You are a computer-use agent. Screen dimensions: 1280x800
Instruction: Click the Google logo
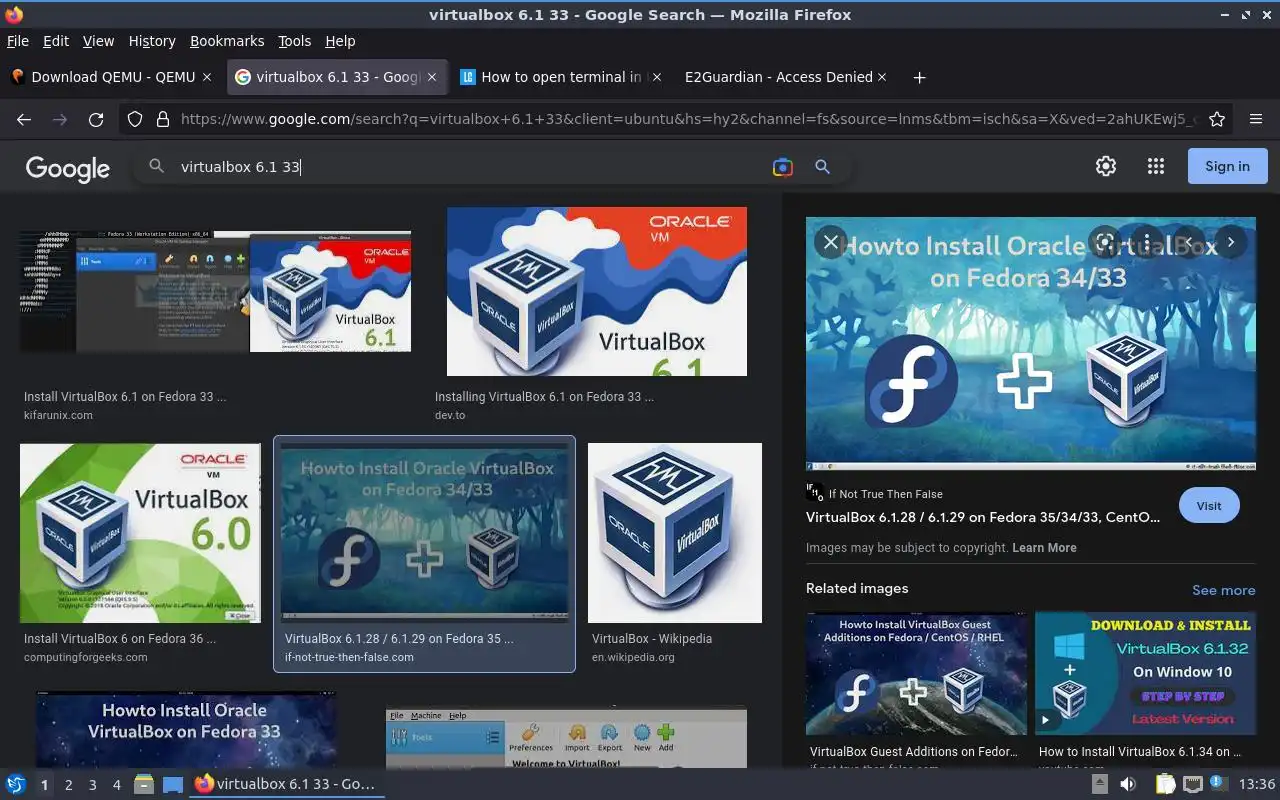point(67,168)
